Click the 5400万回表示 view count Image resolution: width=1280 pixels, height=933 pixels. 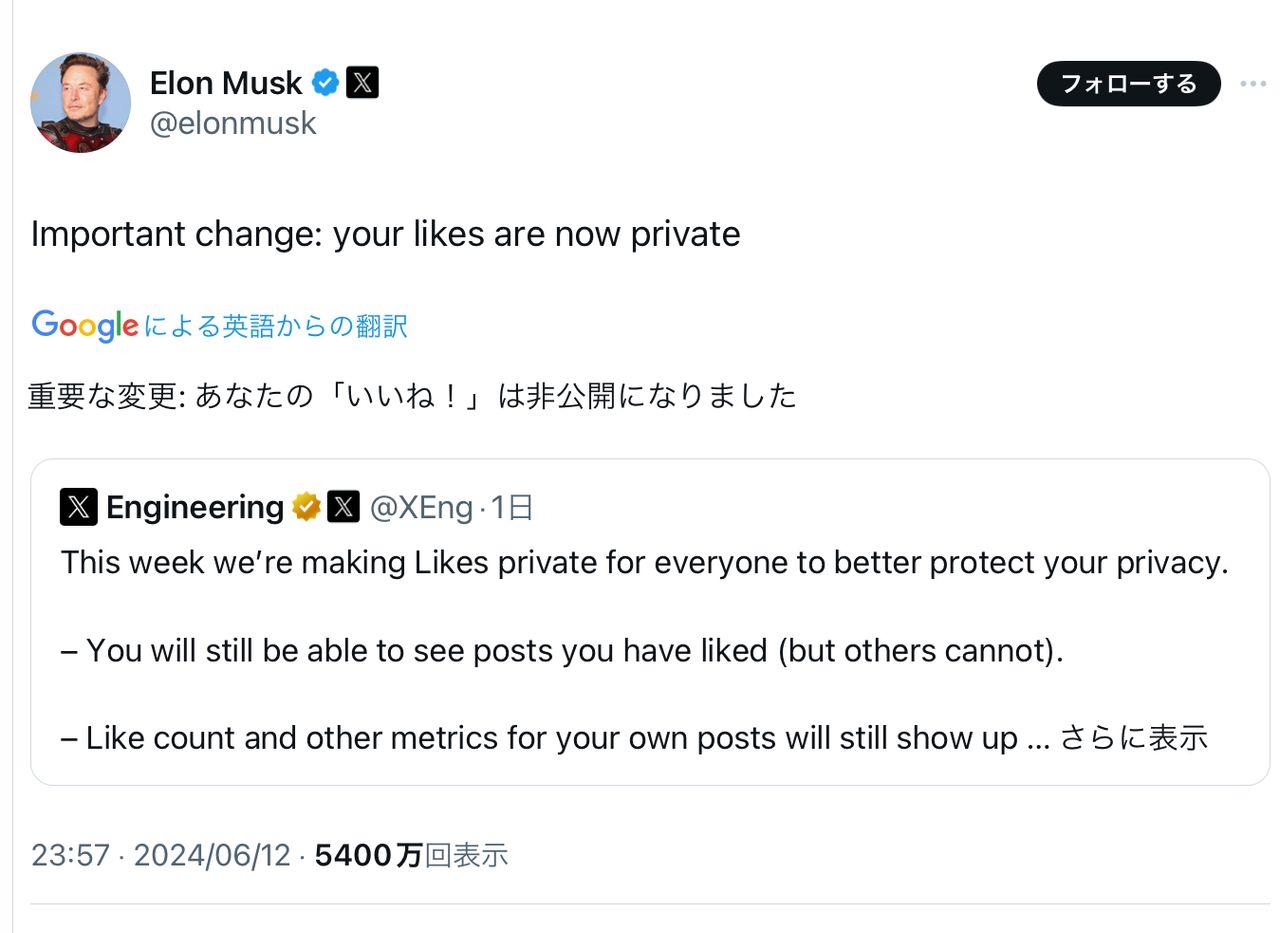click(x=413, y=855)
